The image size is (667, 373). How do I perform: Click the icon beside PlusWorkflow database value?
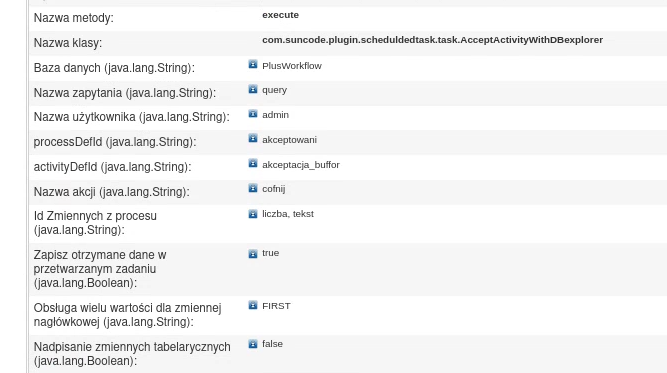(x=253, y=64)
